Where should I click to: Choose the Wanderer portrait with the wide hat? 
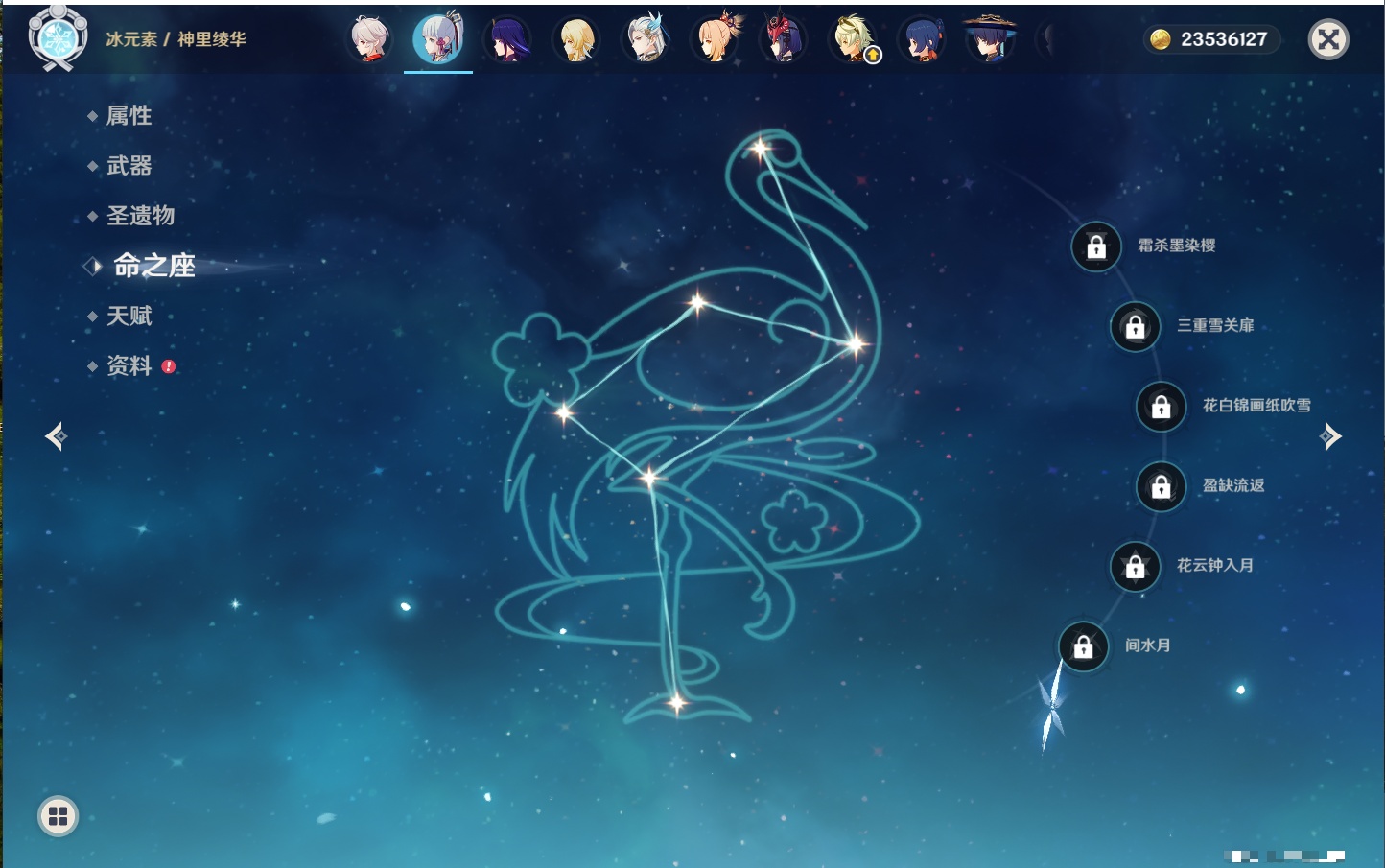(990, 39)
